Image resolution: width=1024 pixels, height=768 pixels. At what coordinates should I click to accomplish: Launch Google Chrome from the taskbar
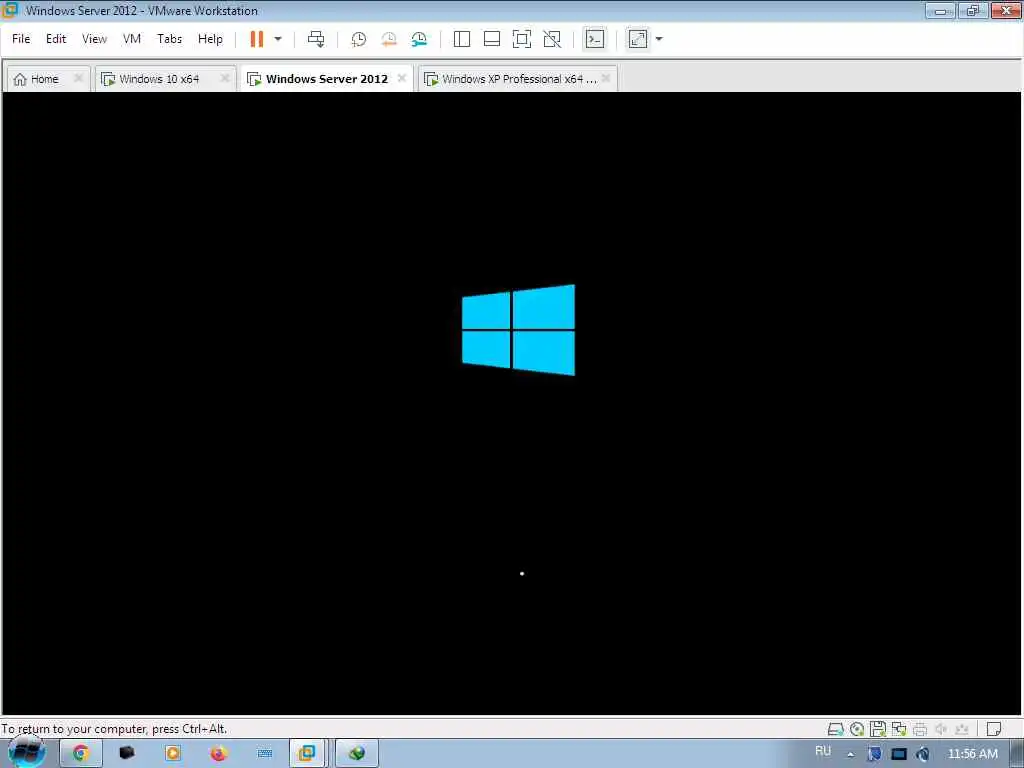point(81,754)
